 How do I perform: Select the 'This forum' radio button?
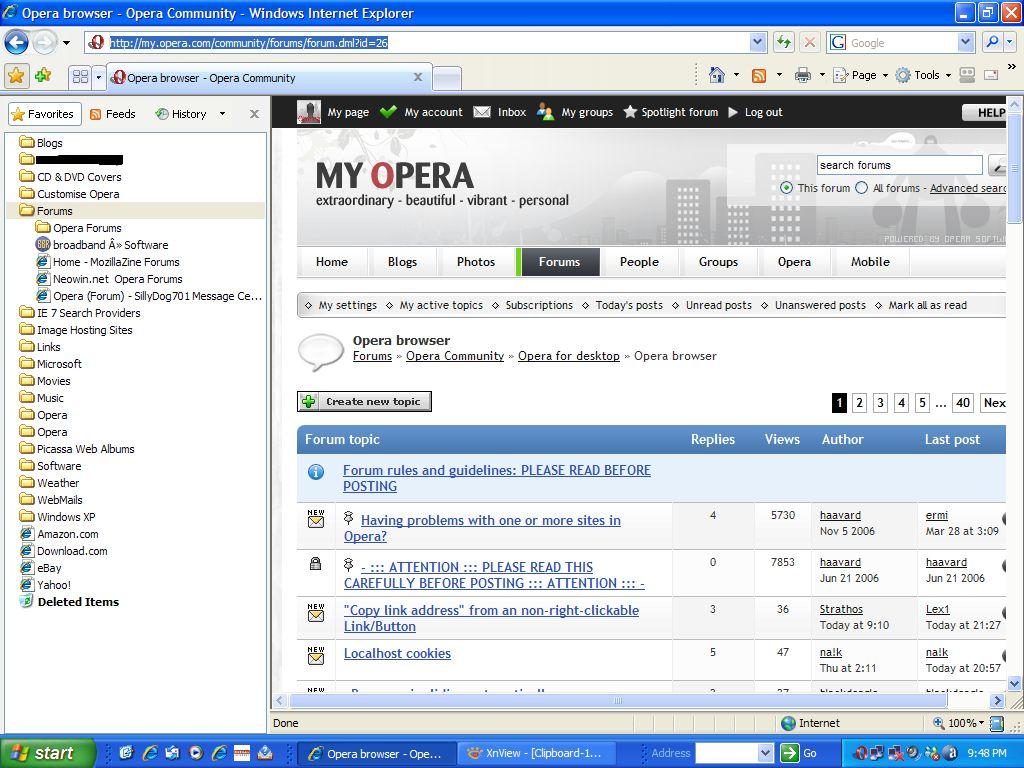[786, 188]
